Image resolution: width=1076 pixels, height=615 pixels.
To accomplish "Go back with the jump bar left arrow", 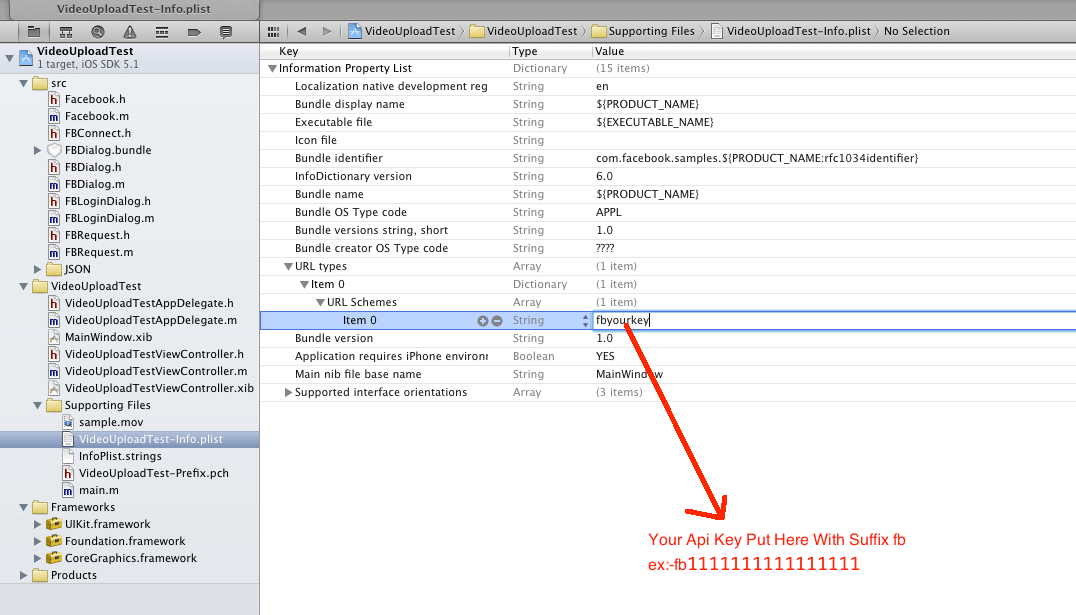I will point(302,31).
